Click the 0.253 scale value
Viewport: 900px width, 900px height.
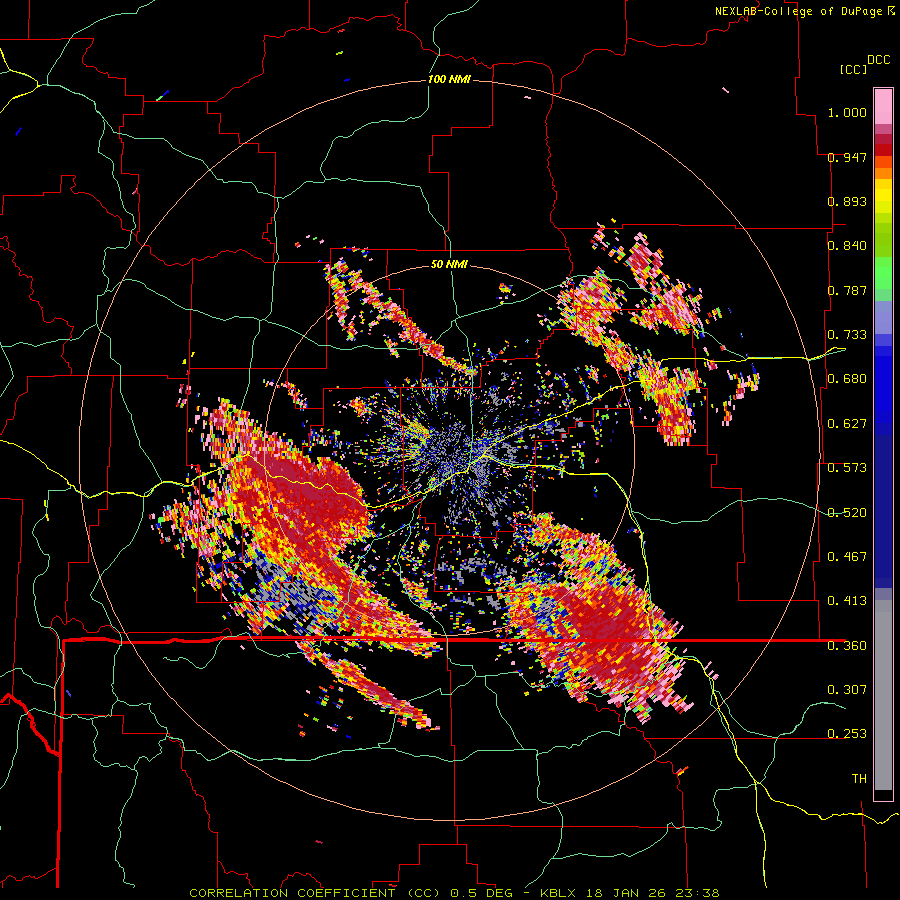(847, 734)
